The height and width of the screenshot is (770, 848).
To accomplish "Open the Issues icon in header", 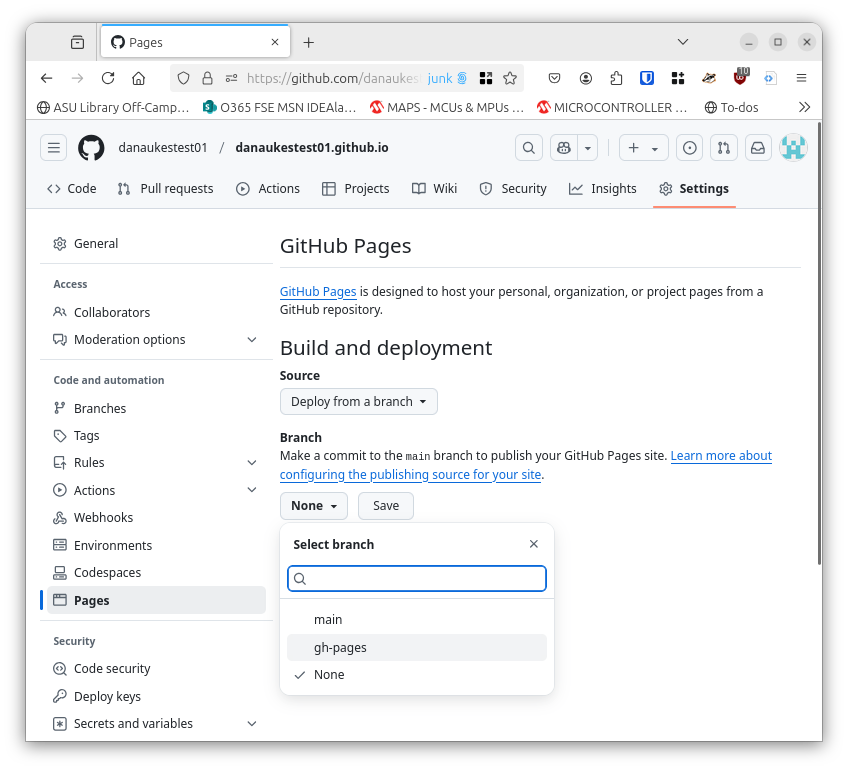I will coord(690,148).
